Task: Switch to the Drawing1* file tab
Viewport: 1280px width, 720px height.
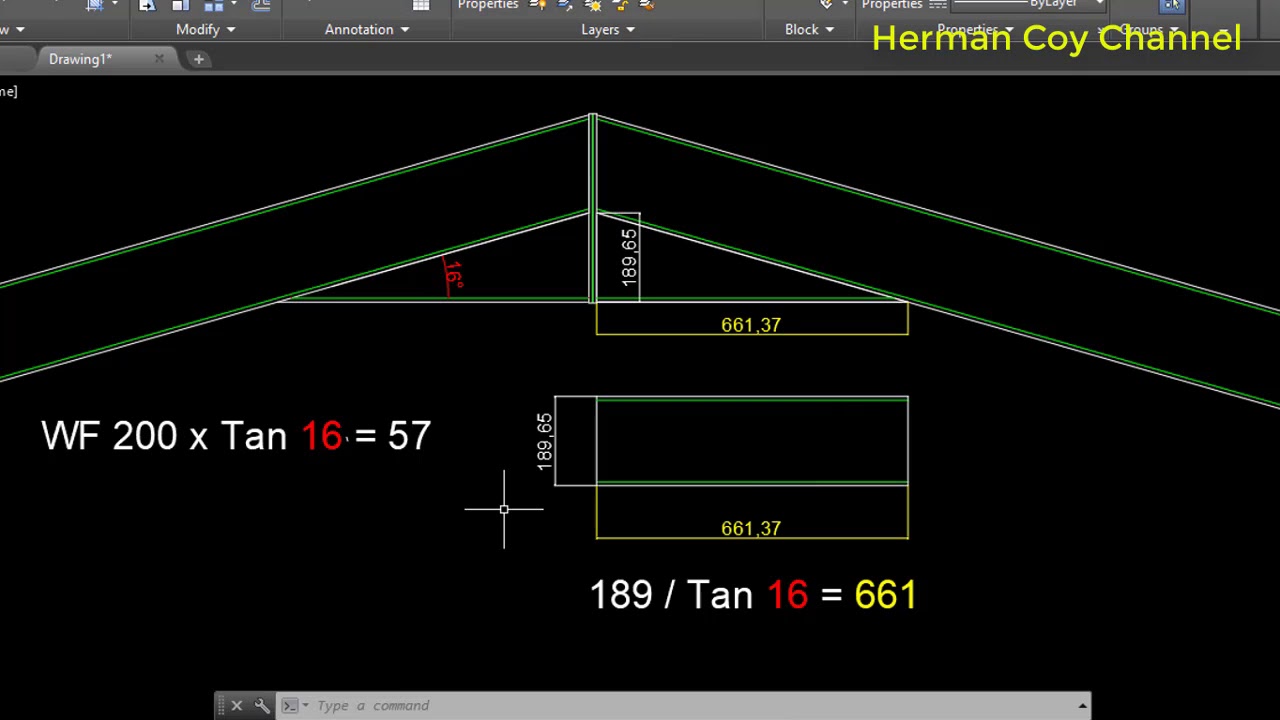Action: click(x=80, y=59)
